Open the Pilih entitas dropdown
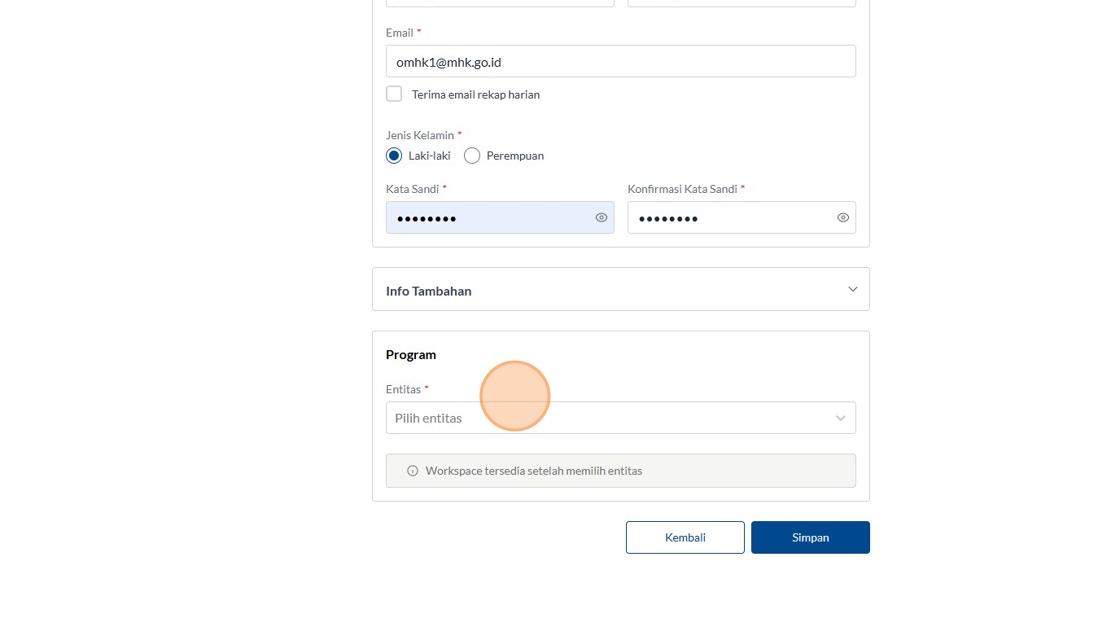Viewport: 1120px width, 627px height. click(610, 418)
